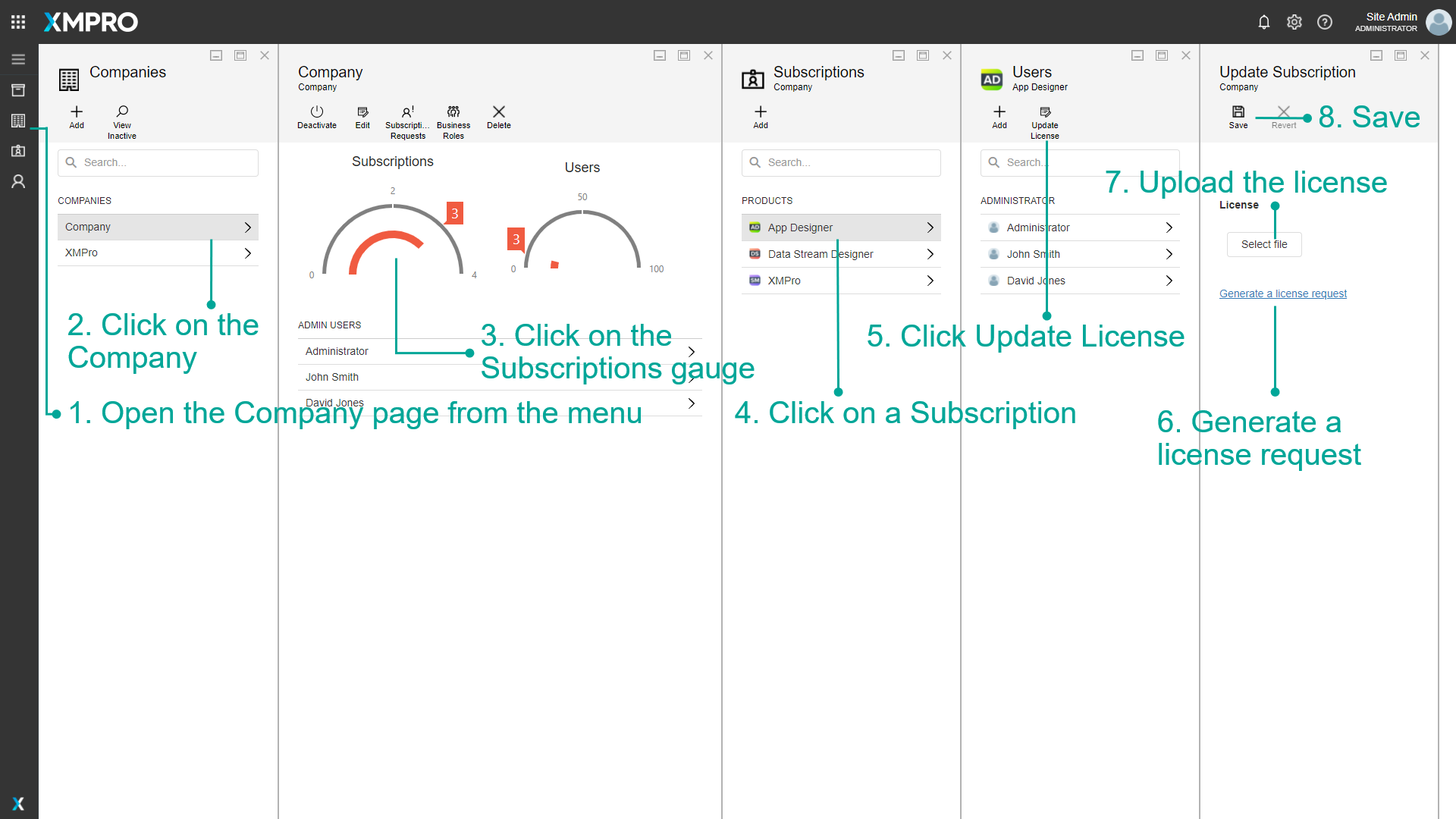Revert changes in Update Subscription
This screenshot has height=819, width=1456.
(1284, 118)
